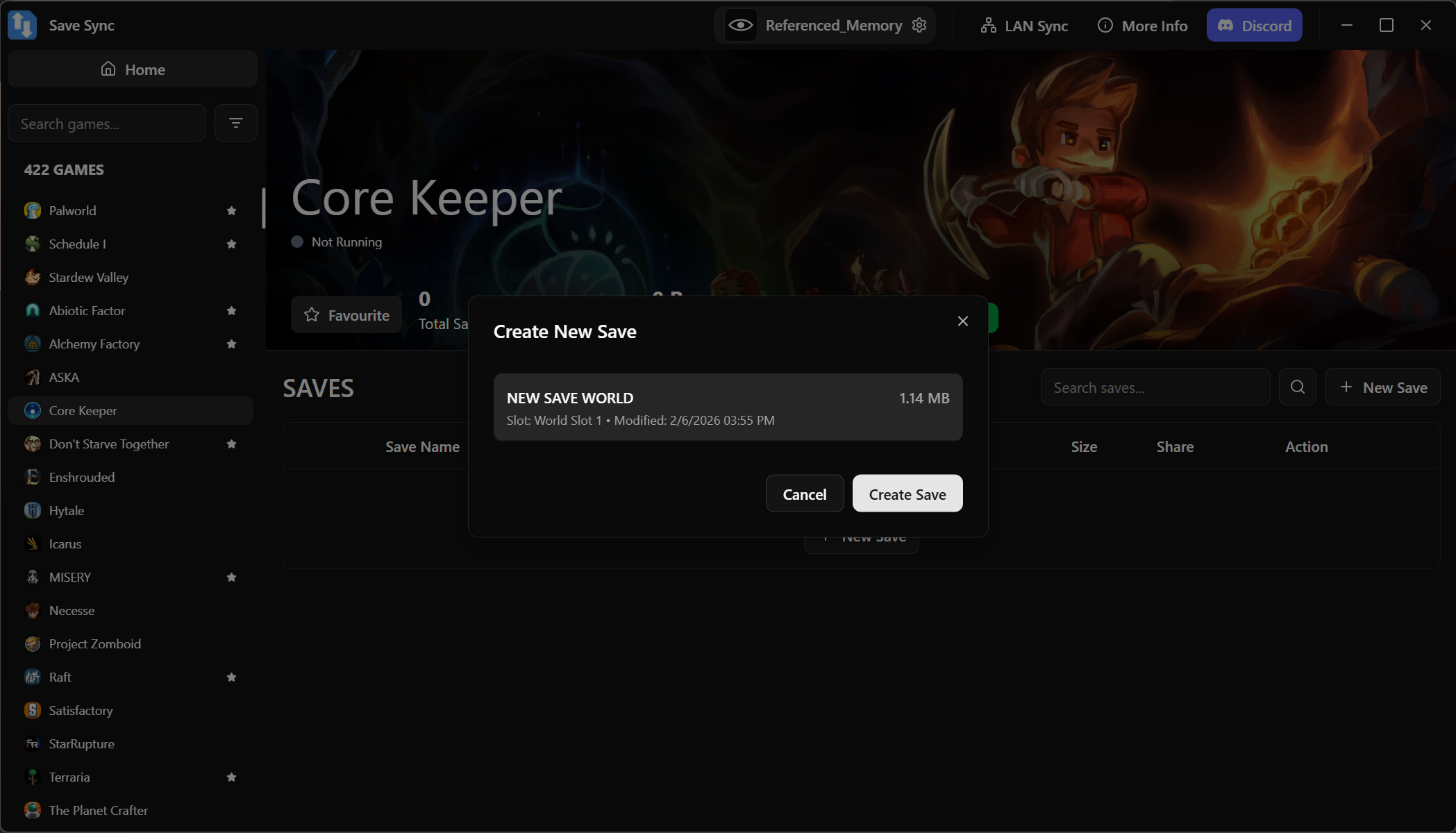
Task: Click the Core Keeper game icon
Action: [x=33, y=410]
